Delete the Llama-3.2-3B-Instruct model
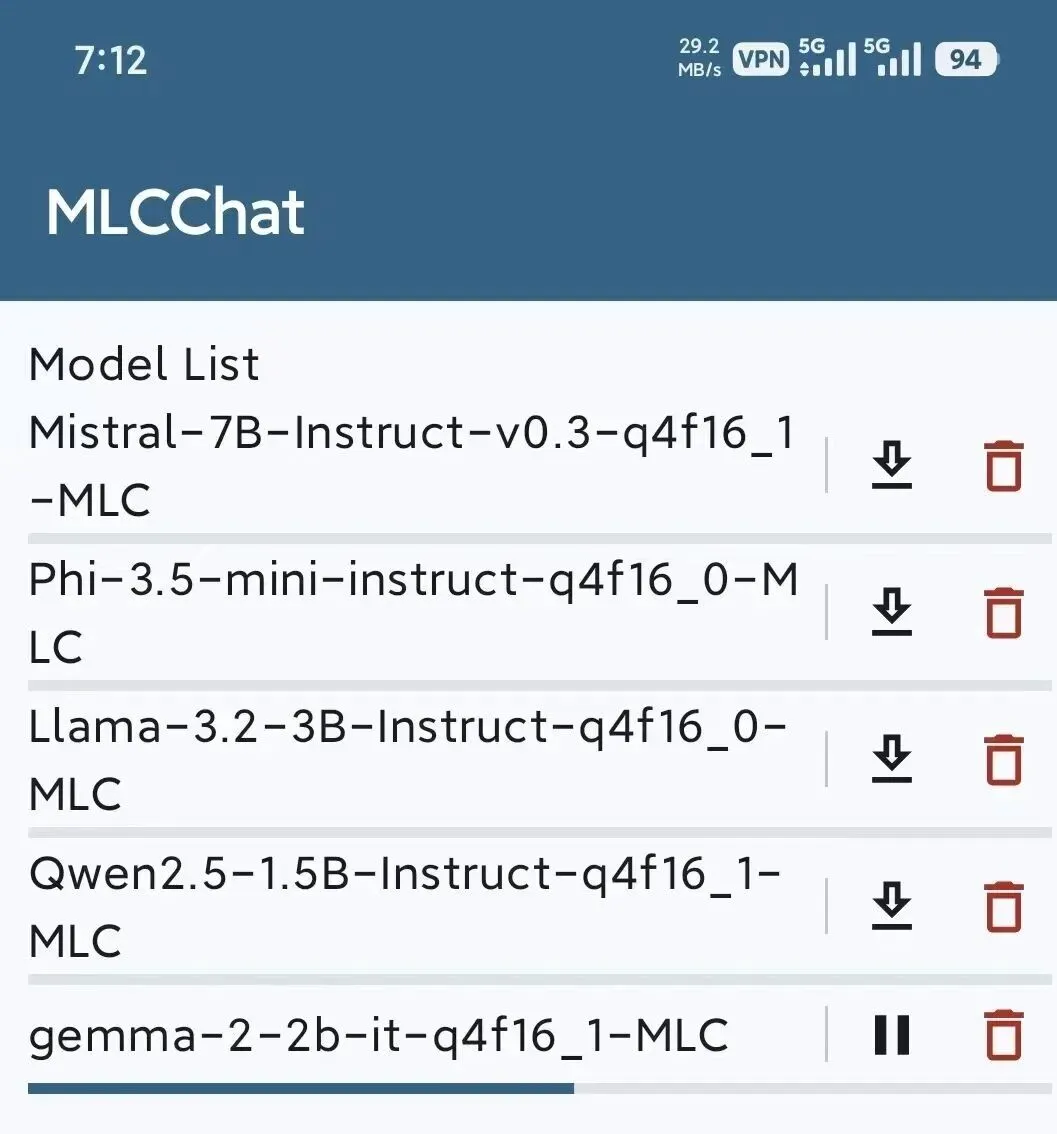The width and height of the screenshot is (1057, 1134). click(x=1003, y=760)
